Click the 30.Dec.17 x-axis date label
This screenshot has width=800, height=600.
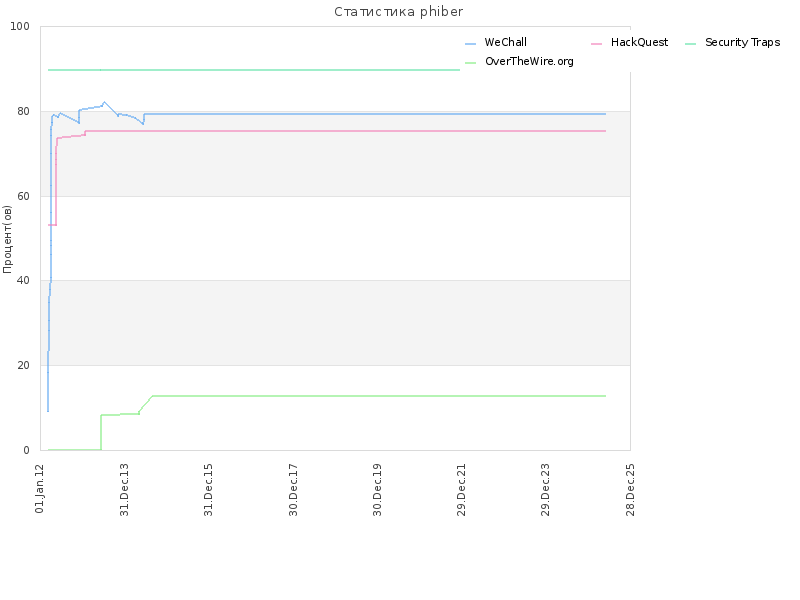point(293,490)
